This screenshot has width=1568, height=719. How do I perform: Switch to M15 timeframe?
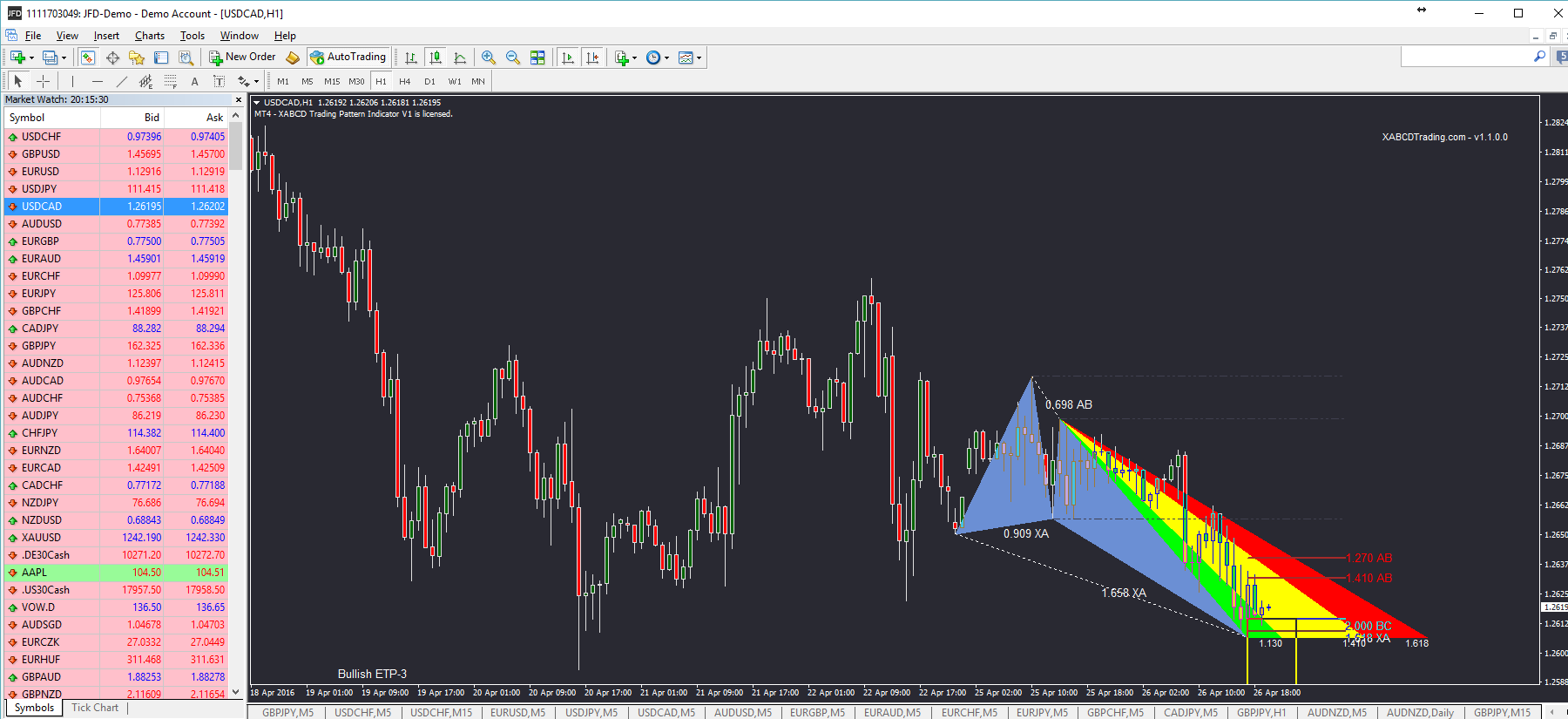[332, 81]
